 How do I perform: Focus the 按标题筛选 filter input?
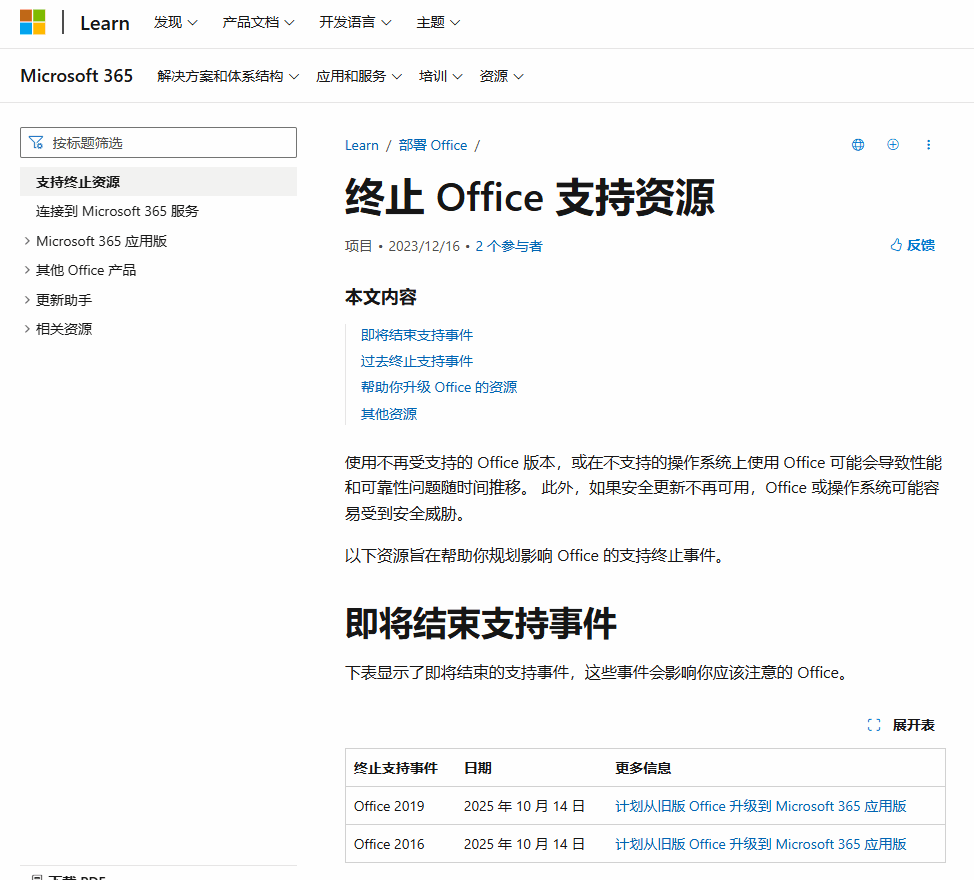click(x=158, y=143)
